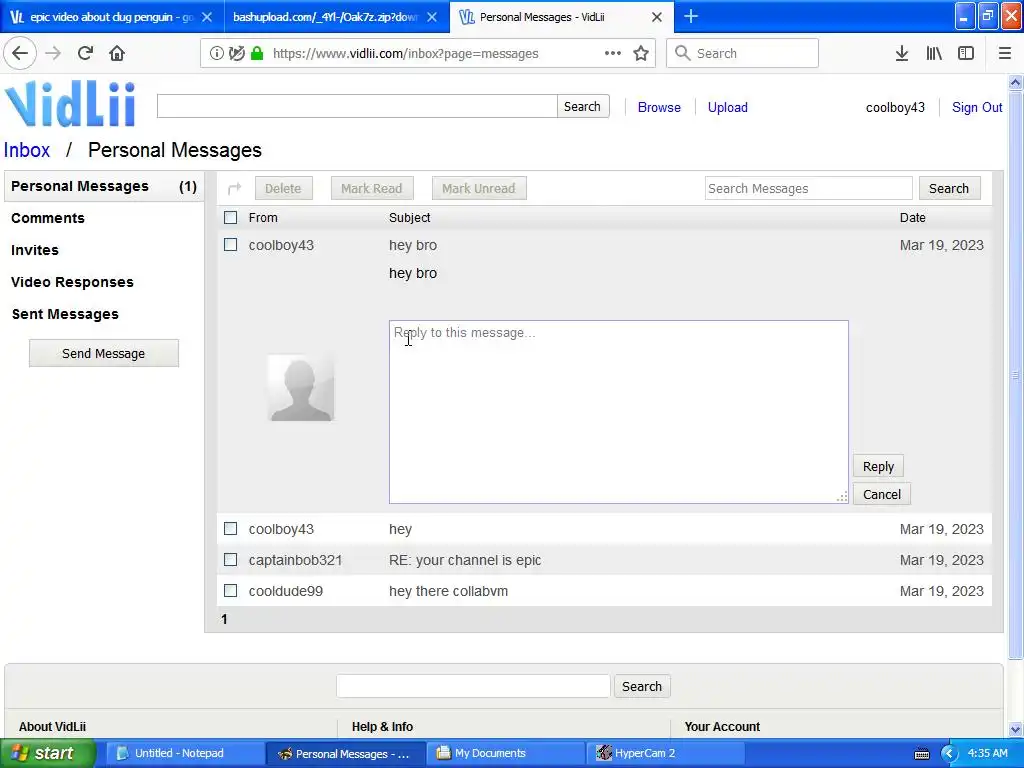Click the Search Messages field
The height and width of the screenshot is (768, 1024).
[x=808, y=189]
